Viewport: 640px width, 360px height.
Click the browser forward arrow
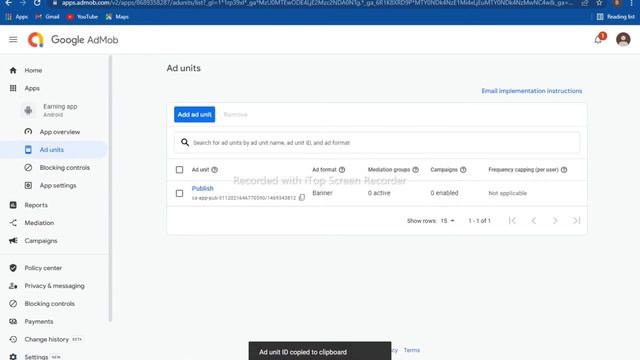pos(22,3)
